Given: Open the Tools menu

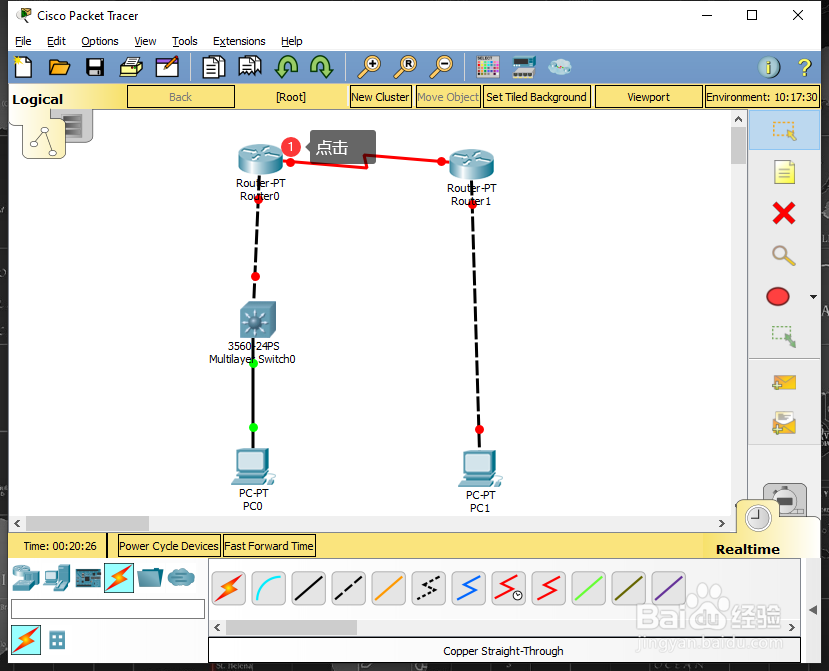Looking at the screenshot, I should pyautogui.click(x=185, y=41).
